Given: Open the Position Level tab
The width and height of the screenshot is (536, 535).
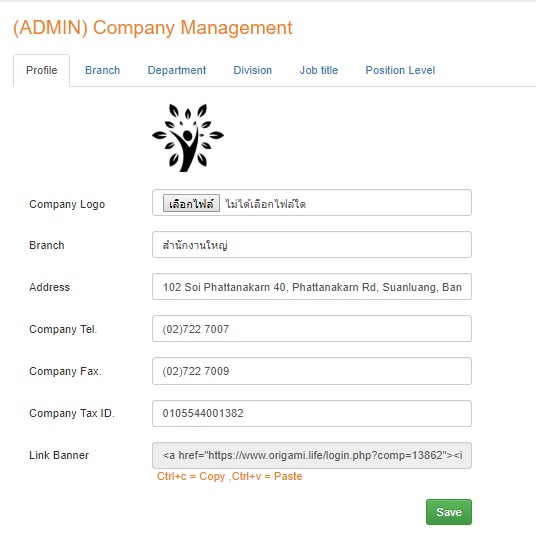Looking at the screenshot, I should (400, 70).
